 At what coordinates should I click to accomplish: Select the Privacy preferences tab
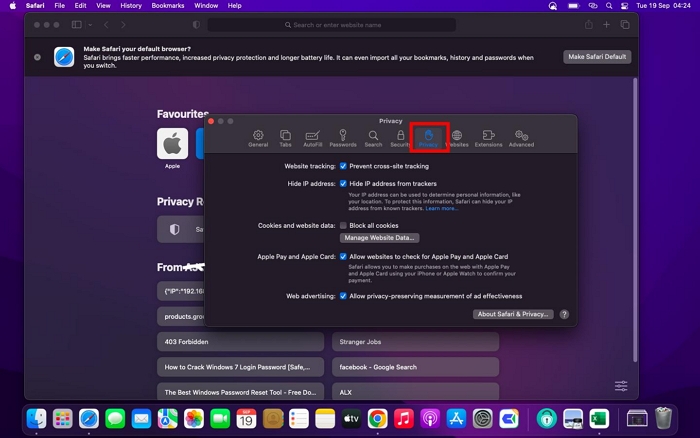[429, 138]
